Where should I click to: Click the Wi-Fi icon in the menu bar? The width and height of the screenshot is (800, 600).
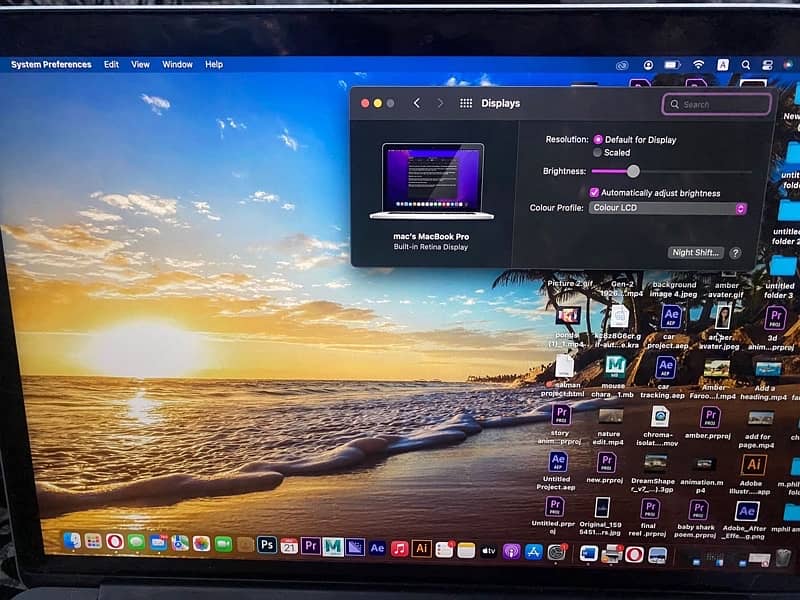pyautogui.click(x=699, y=65)
